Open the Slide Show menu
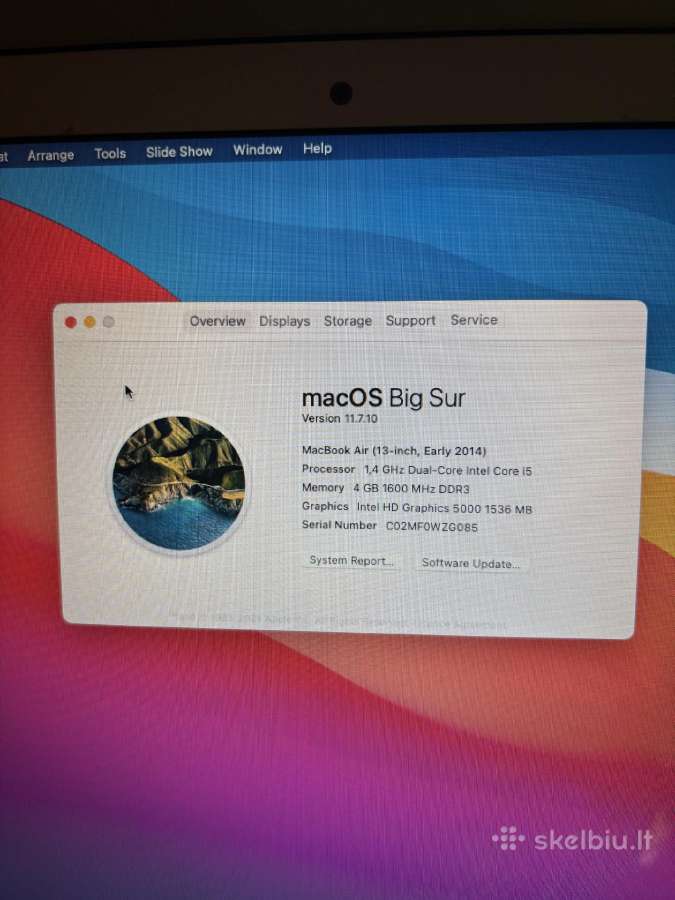The height and width of the screenshot is (900, 675). tap(179, 152)
